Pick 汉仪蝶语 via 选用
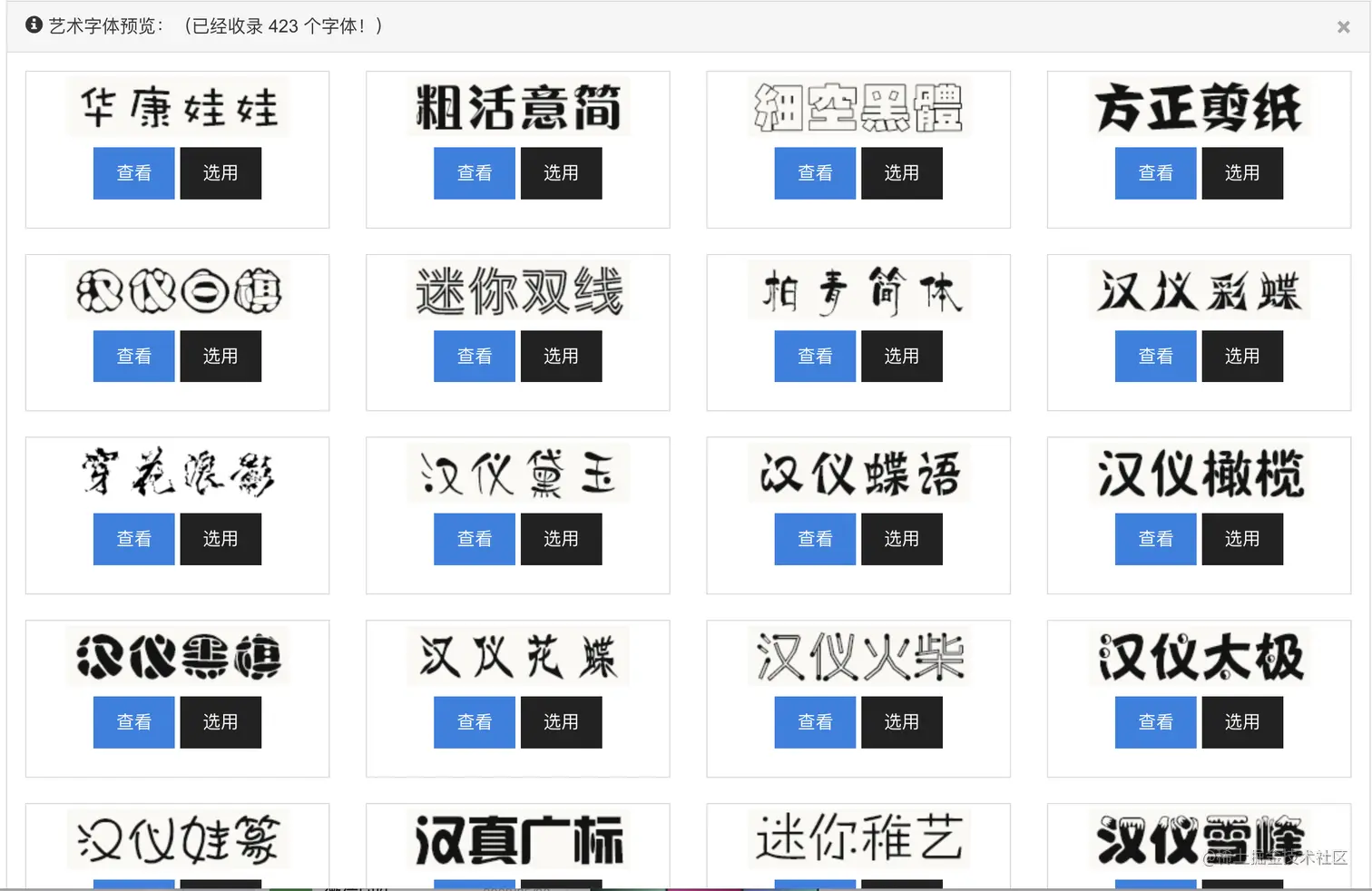This screenshot has width=1372, height=891. [x=902, y=539]
